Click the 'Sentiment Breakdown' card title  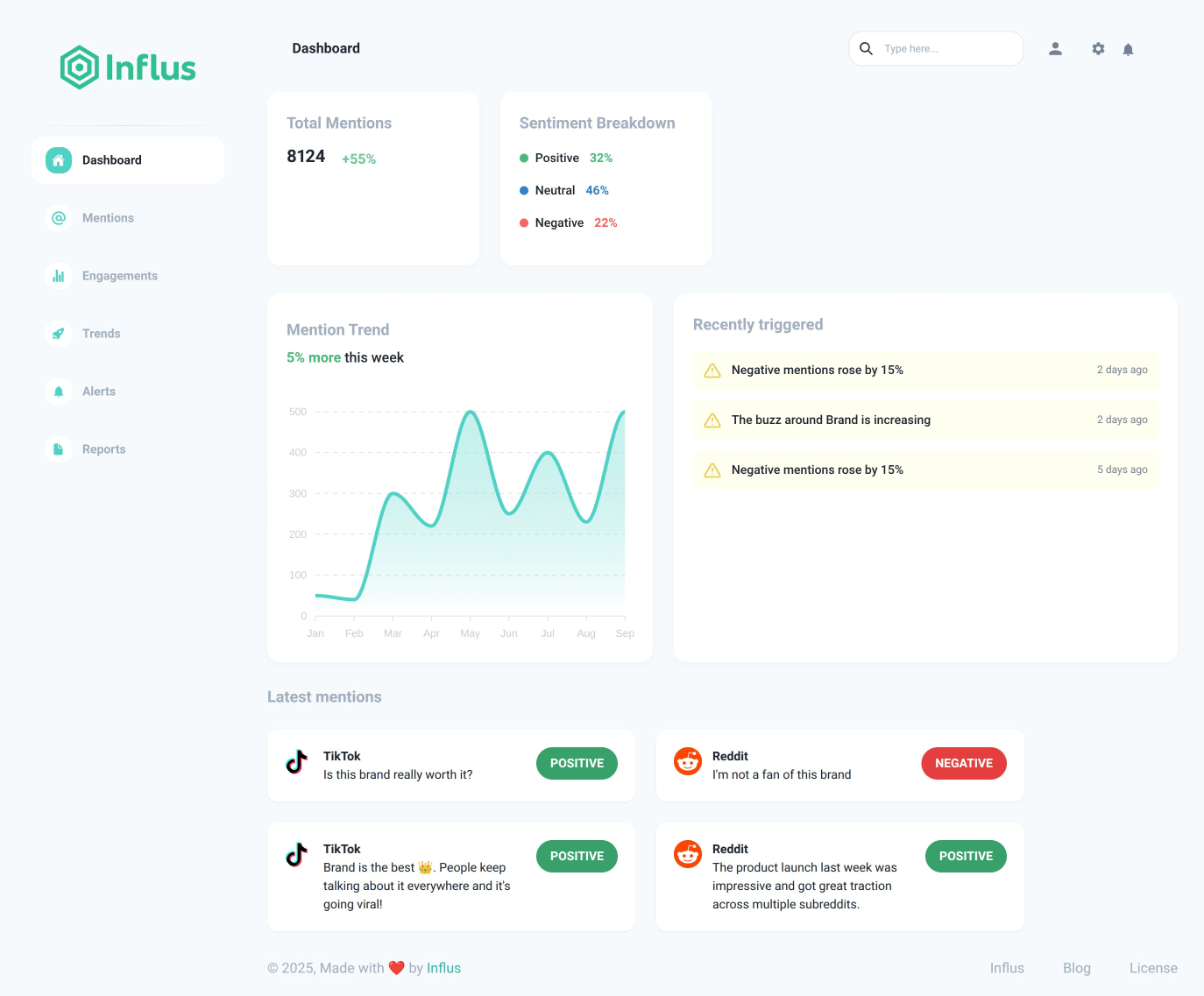[598, 124]
